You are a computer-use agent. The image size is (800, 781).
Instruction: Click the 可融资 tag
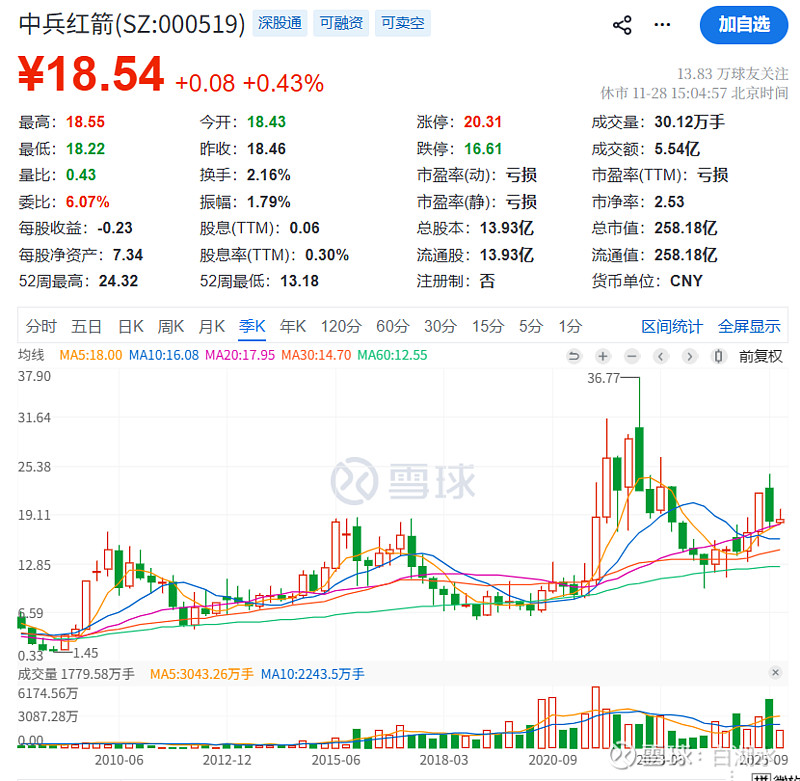341,23
